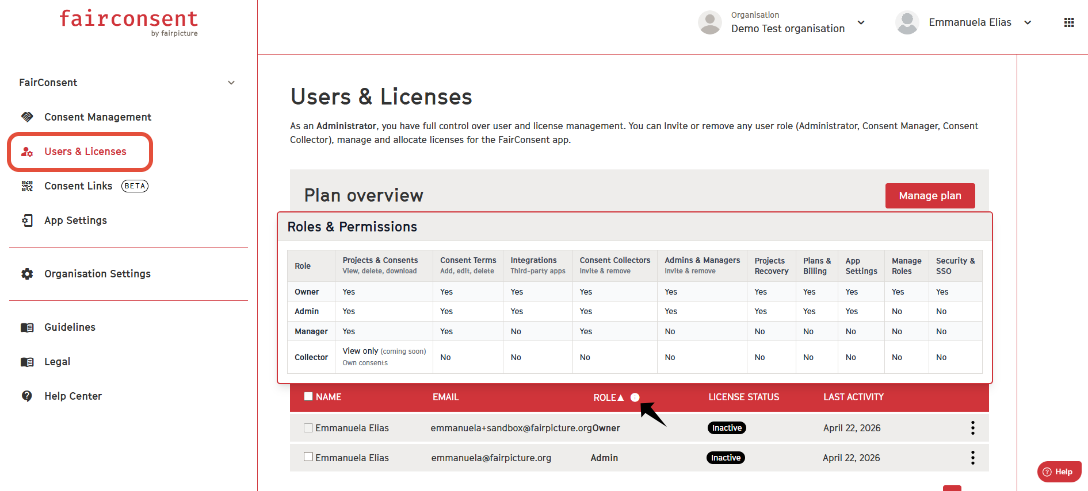Click Inactive badge in Admin row
The image size is (1088, 491).
click(726, 458)
